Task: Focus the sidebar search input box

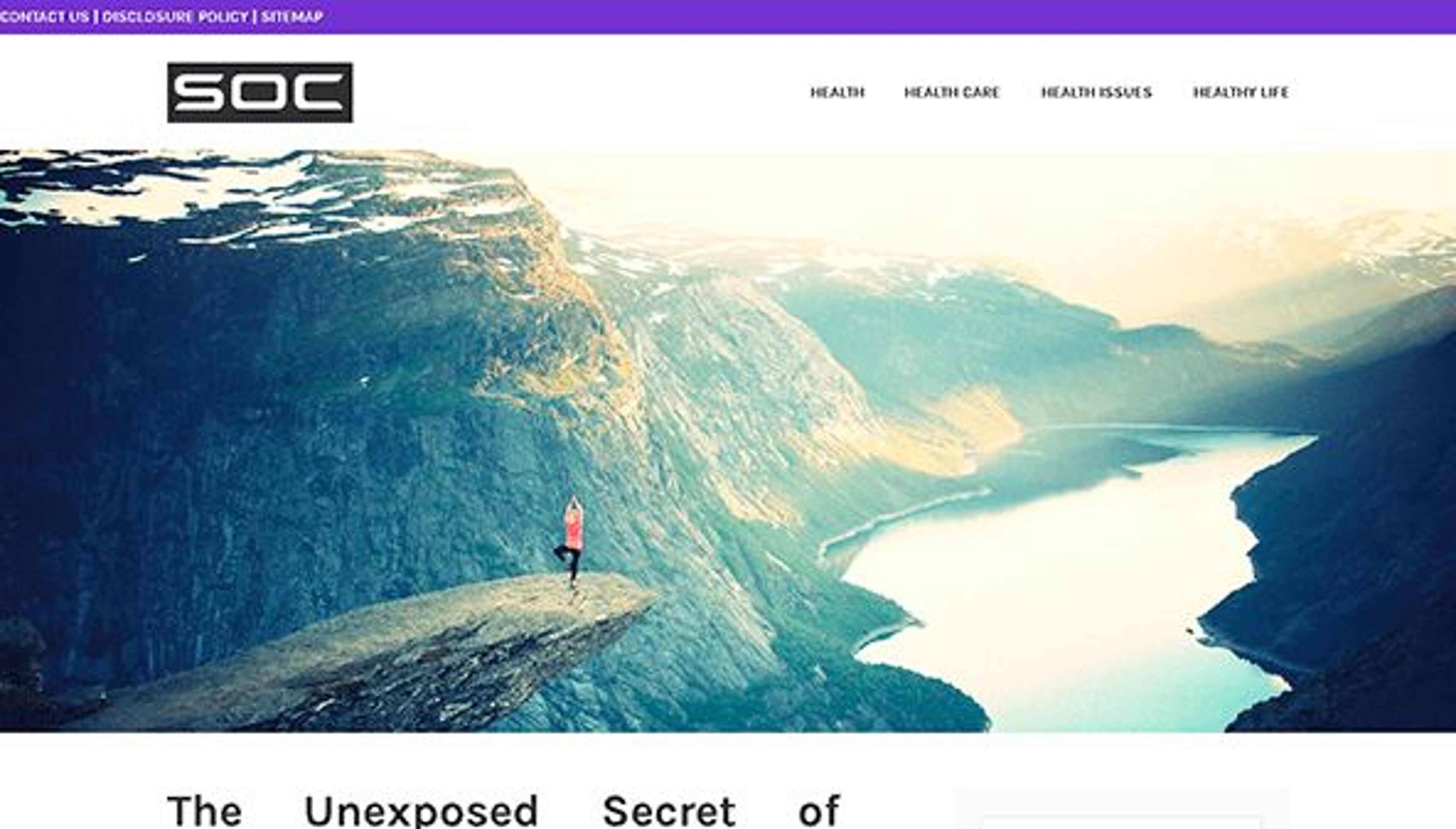Action: click(1121, 822)
